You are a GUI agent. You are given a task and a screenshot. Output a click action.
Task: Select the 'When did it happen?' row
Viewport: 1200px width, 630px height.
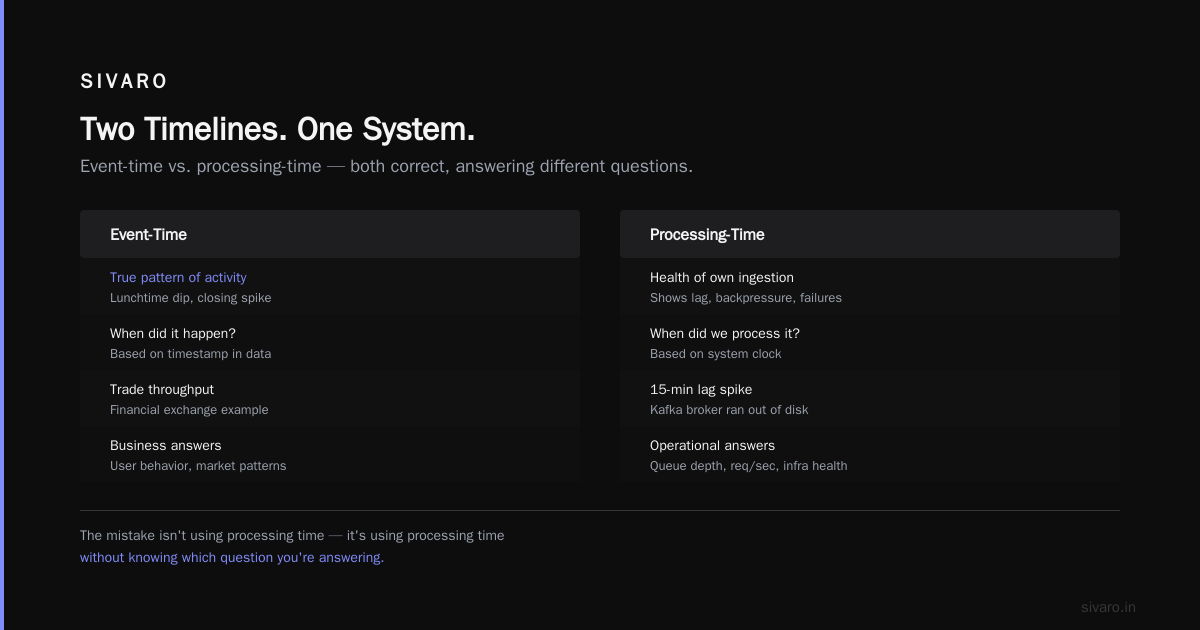(x=330, y=343)
